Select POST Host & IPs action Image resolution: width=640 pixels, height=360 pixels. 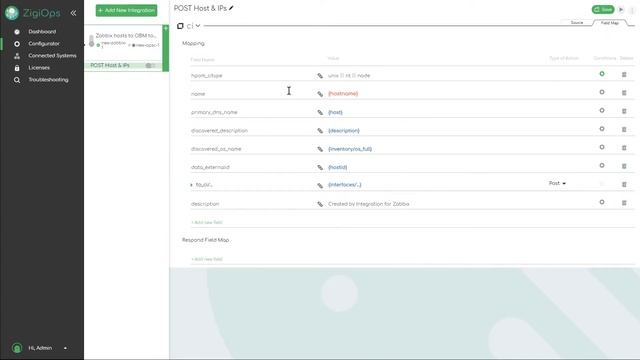tap(110, 65)
